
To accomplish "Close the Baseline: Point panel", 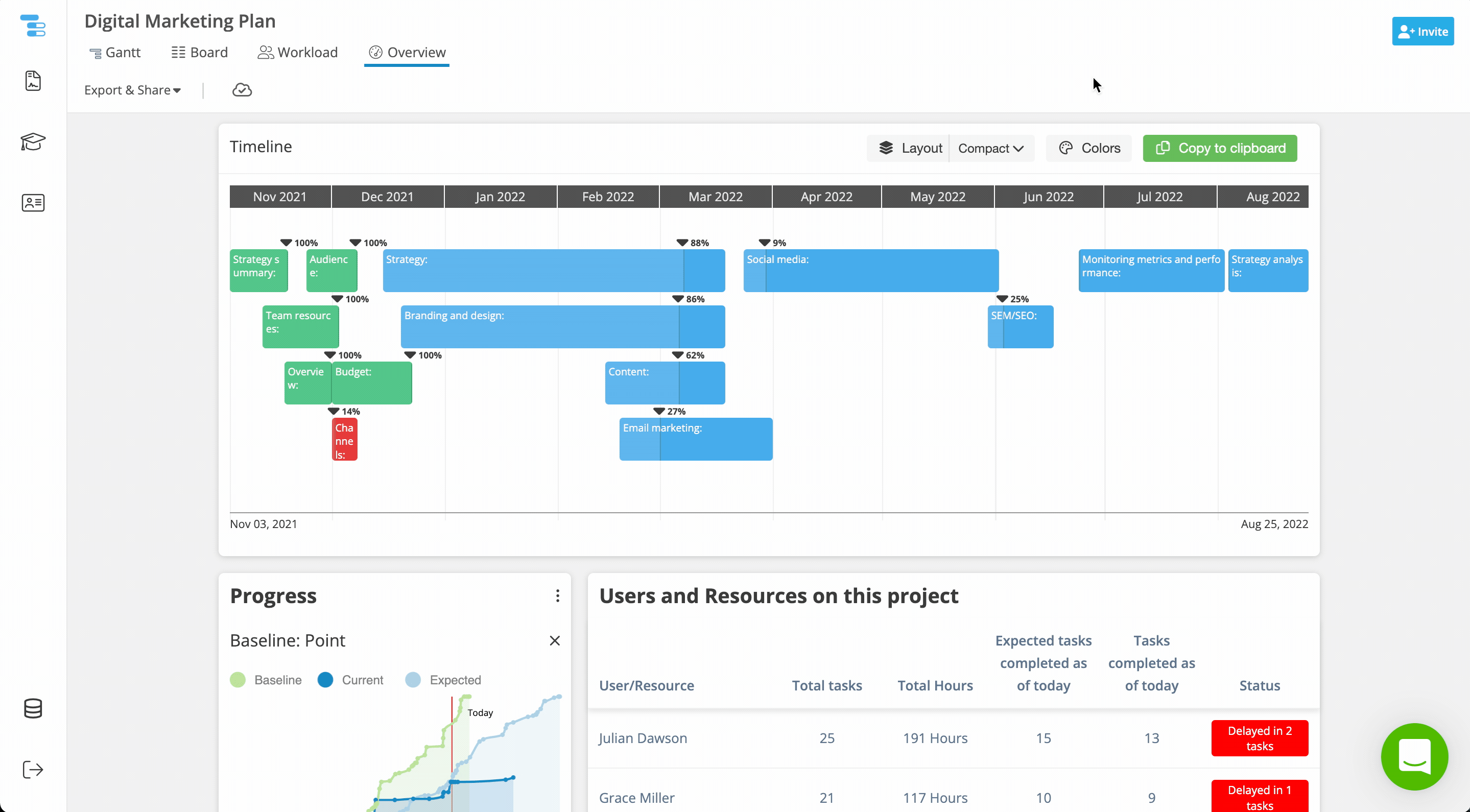I will (555, 640).
